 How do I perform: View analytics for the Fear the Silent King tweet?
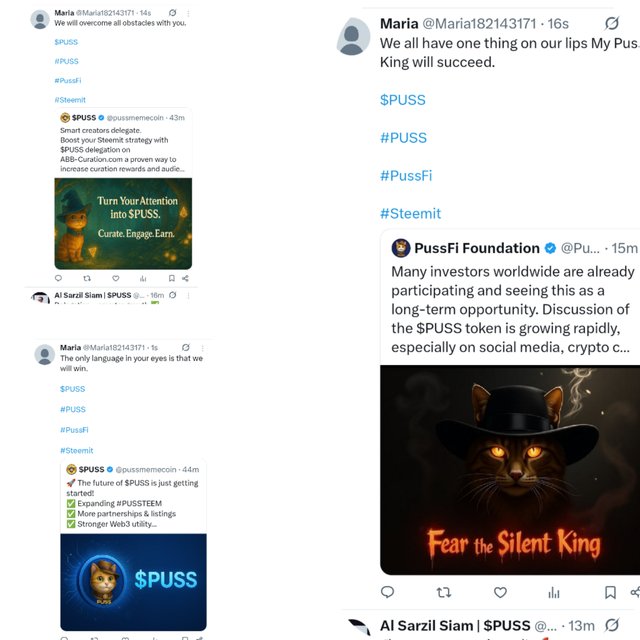[554, 592]
